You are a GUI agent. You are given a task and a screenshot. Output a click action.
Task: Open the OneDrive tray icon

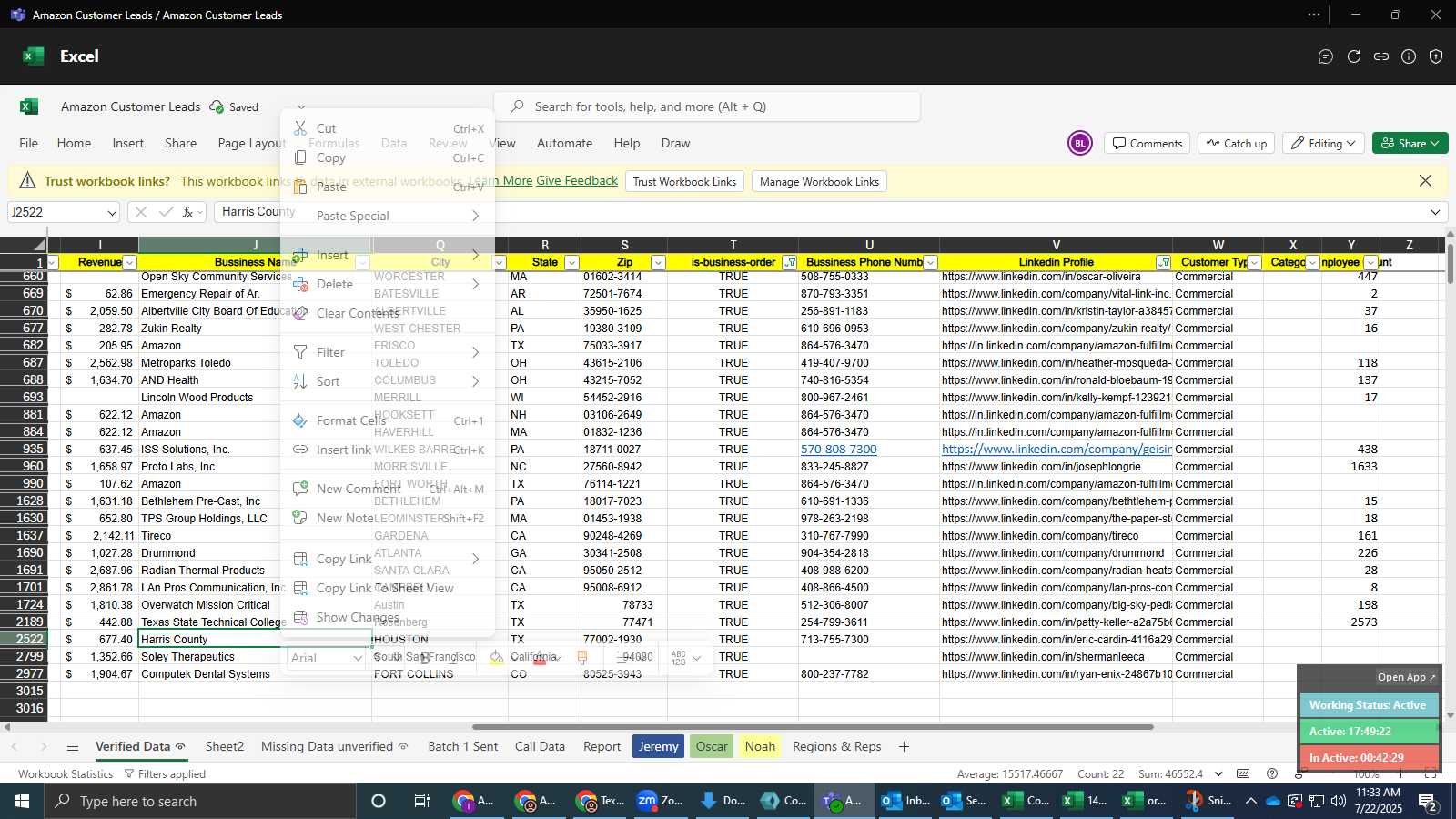tap(1273, 801)
